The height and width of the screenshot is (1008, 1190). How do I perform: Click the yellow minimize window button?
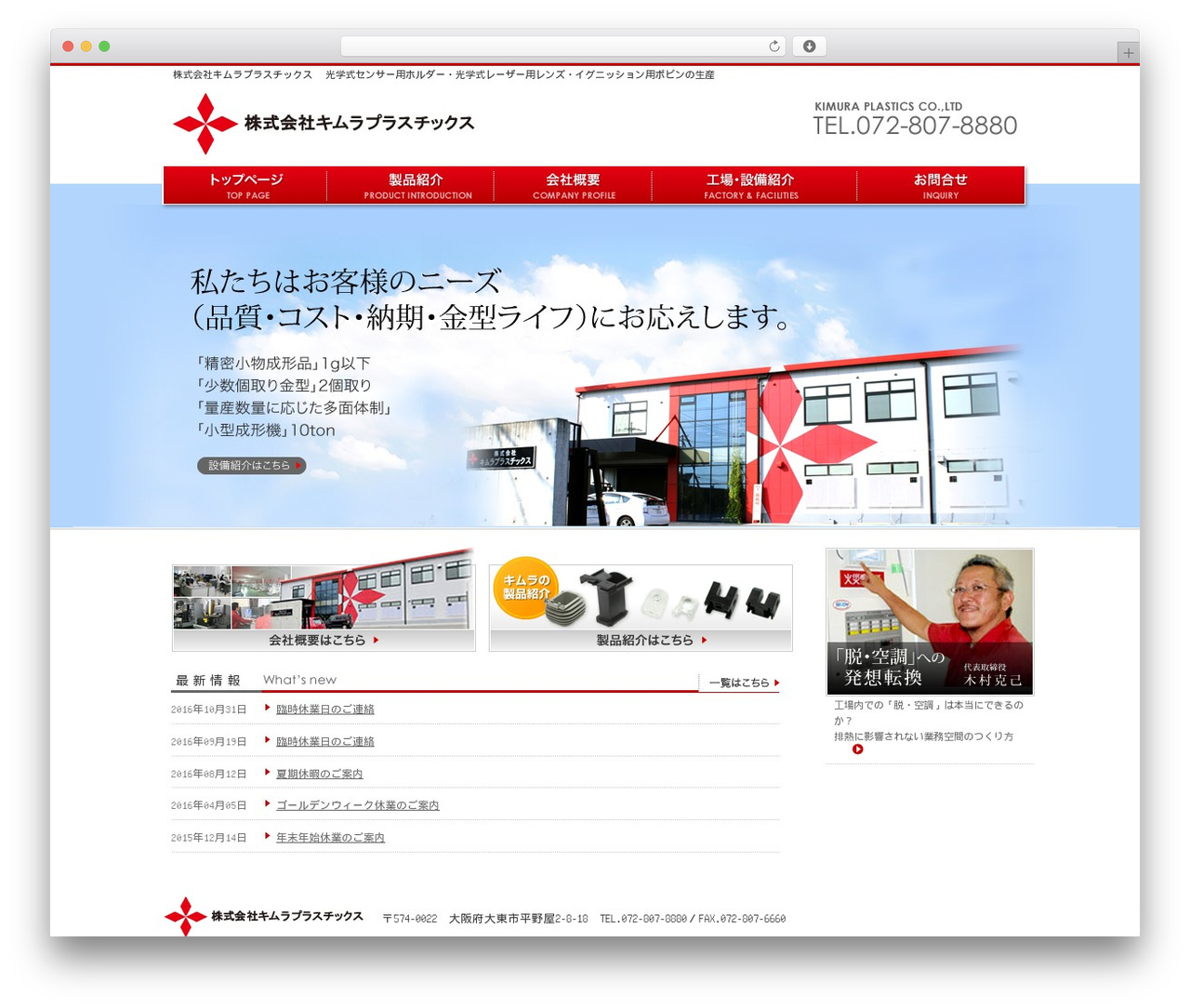pos(86,46)
